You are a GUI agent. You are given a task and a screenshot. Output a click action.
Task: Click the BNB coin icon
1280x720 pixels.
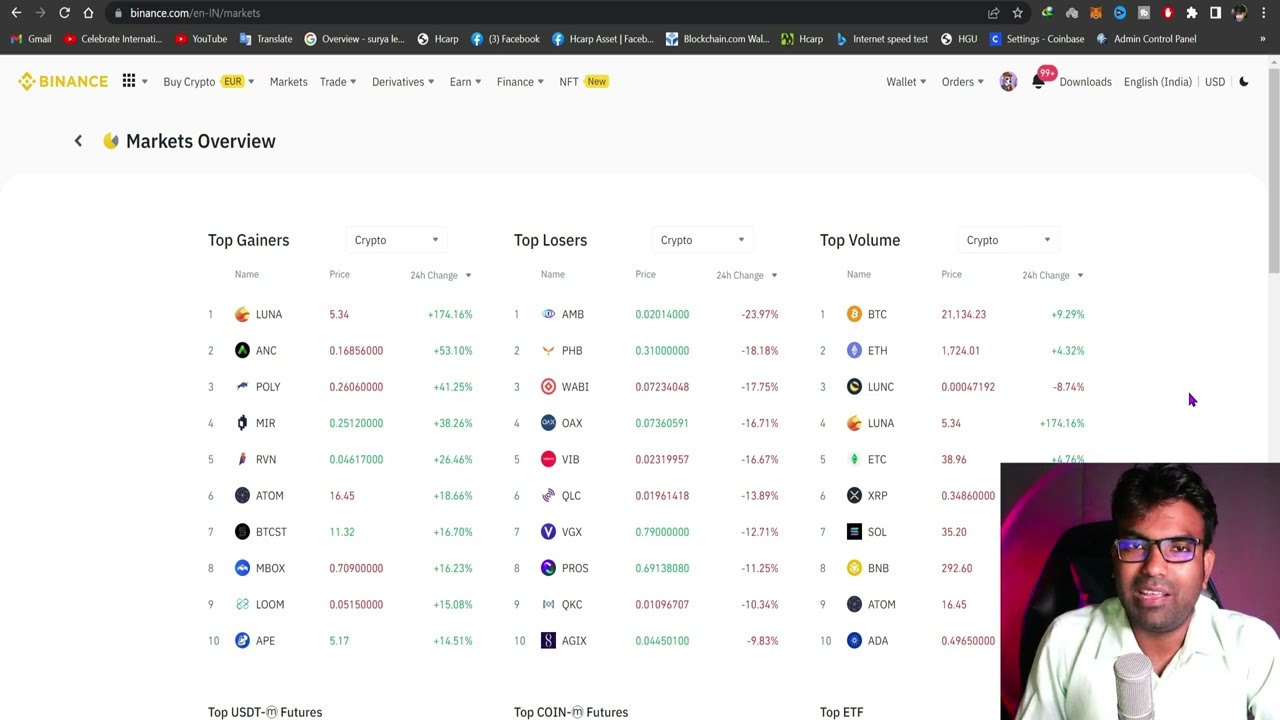(854, 568)
